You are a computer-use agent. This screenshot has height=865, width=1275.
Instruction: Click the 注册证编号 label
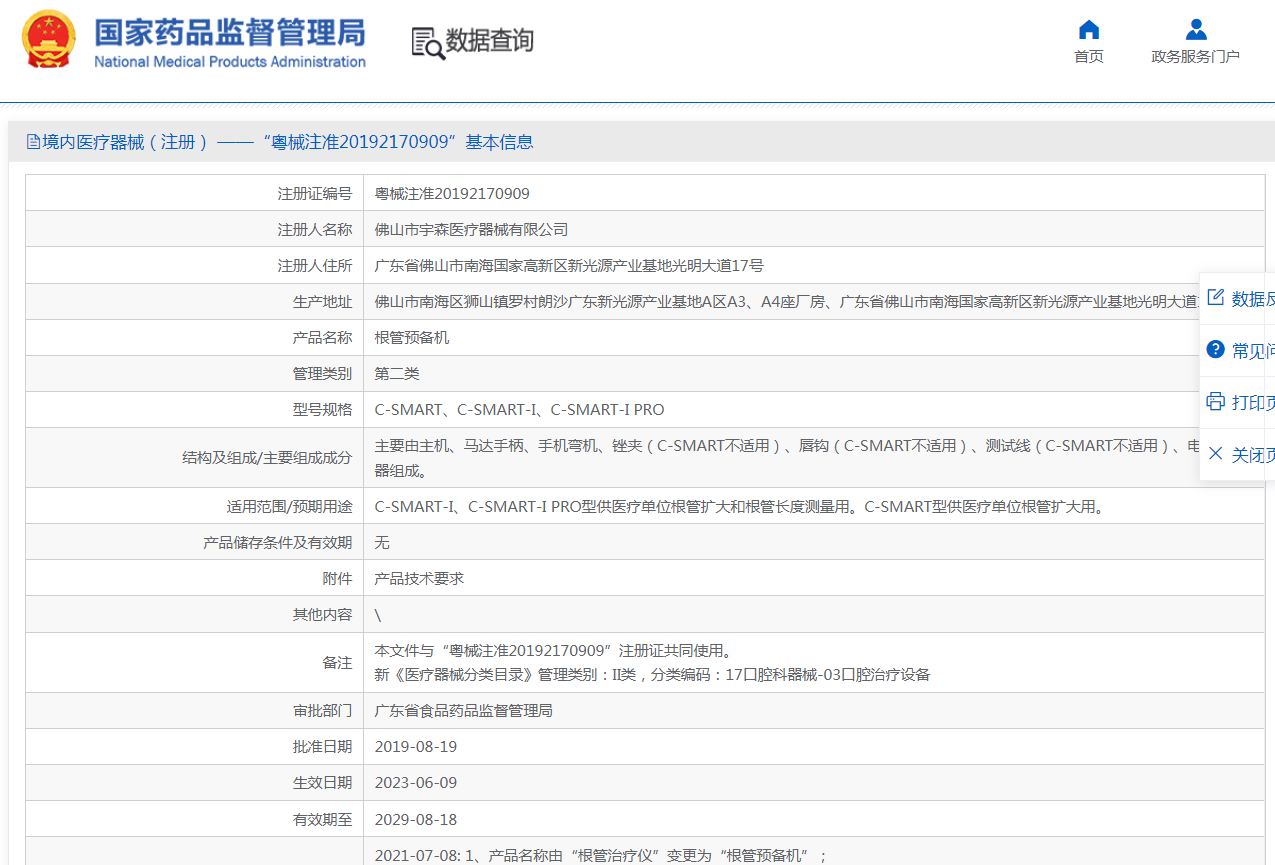click(x=315, y=193)
